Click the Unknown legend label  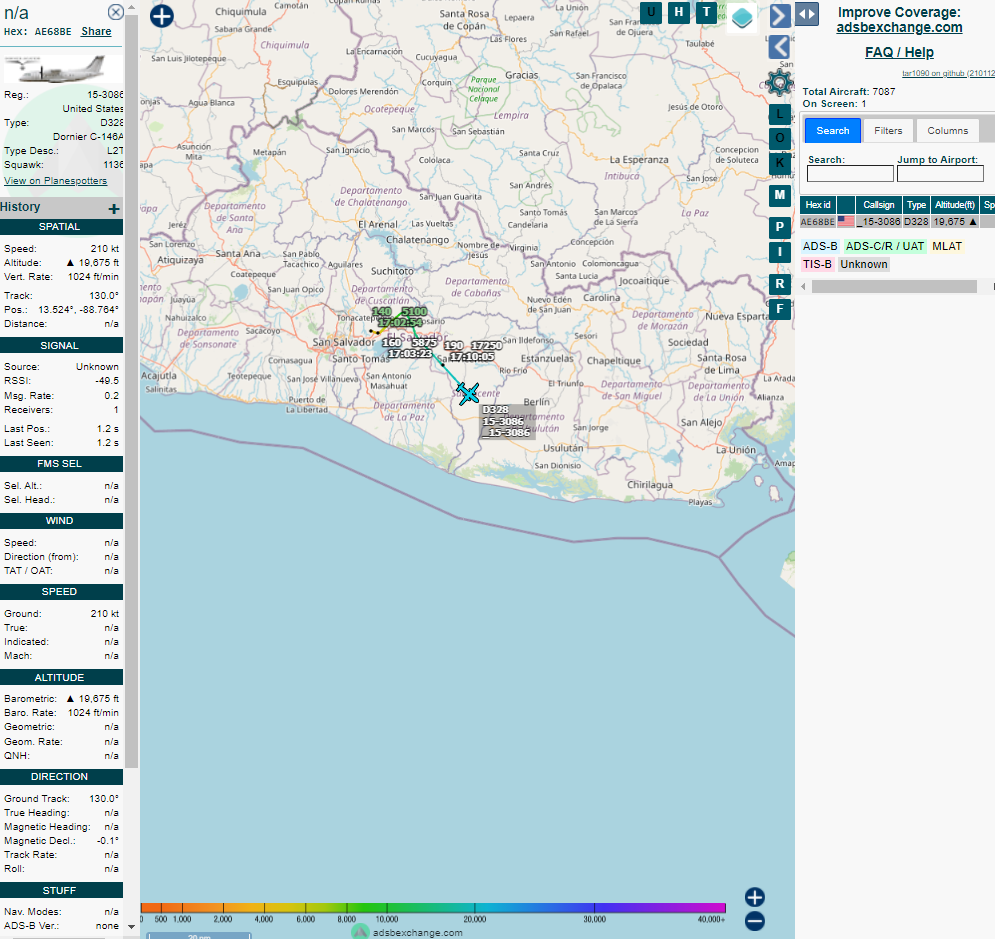[864, 264]
